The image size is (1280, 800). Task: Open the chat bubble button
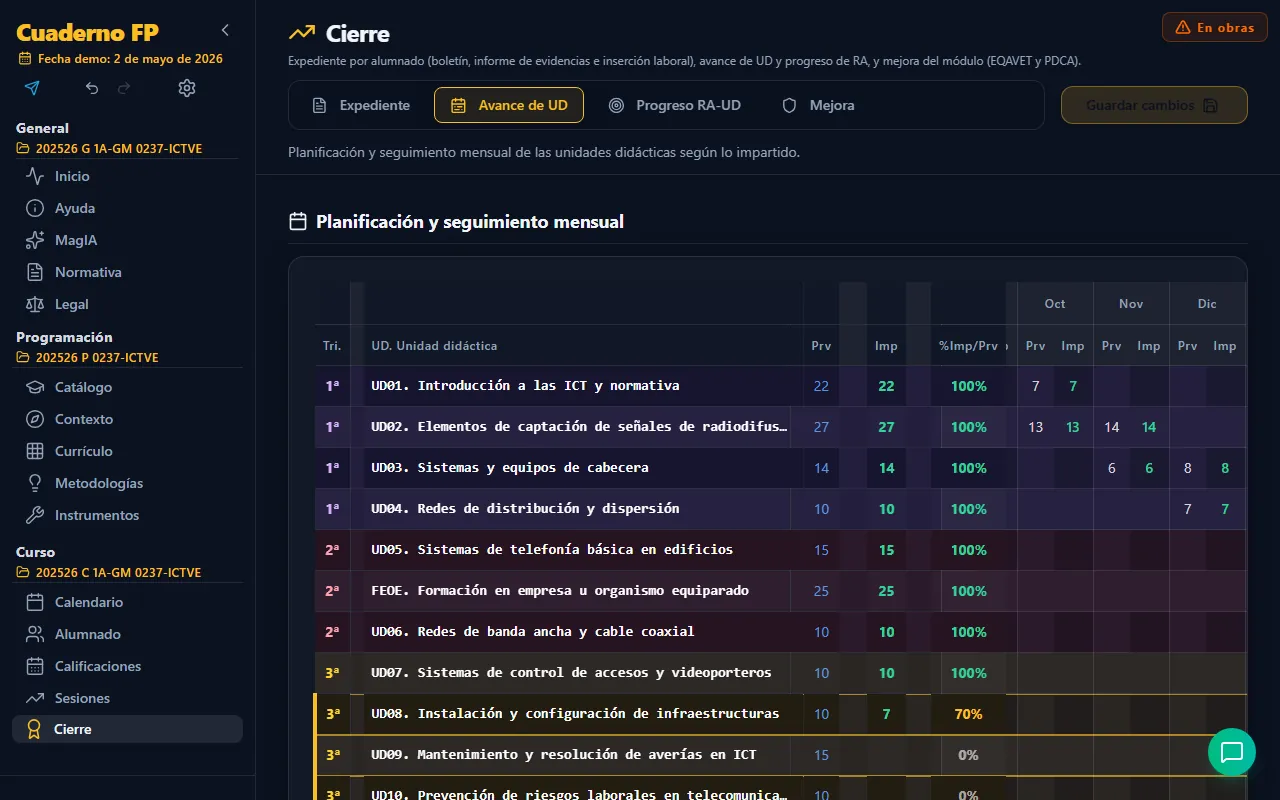1232,752
